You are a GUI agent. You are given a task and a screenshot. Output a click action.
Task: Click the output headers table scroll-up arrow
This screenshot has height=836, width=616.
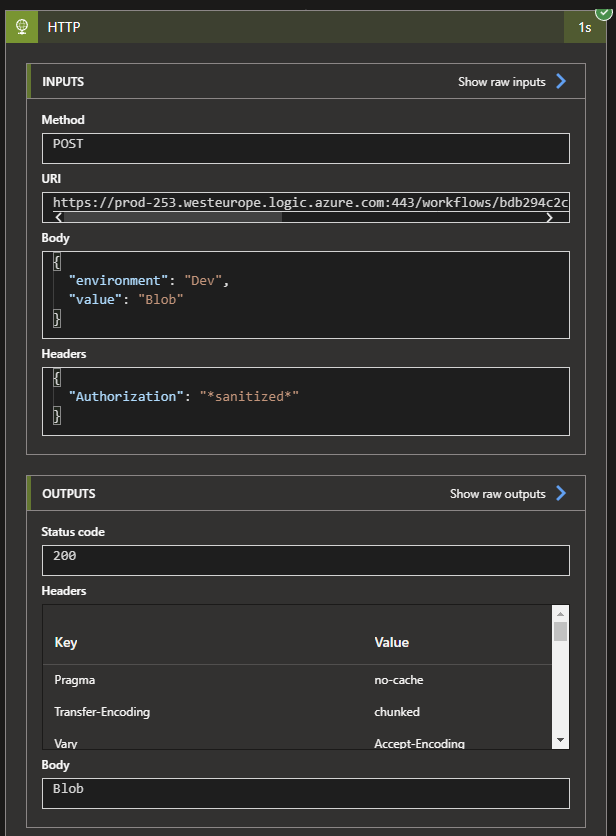(x=560, y=614)
